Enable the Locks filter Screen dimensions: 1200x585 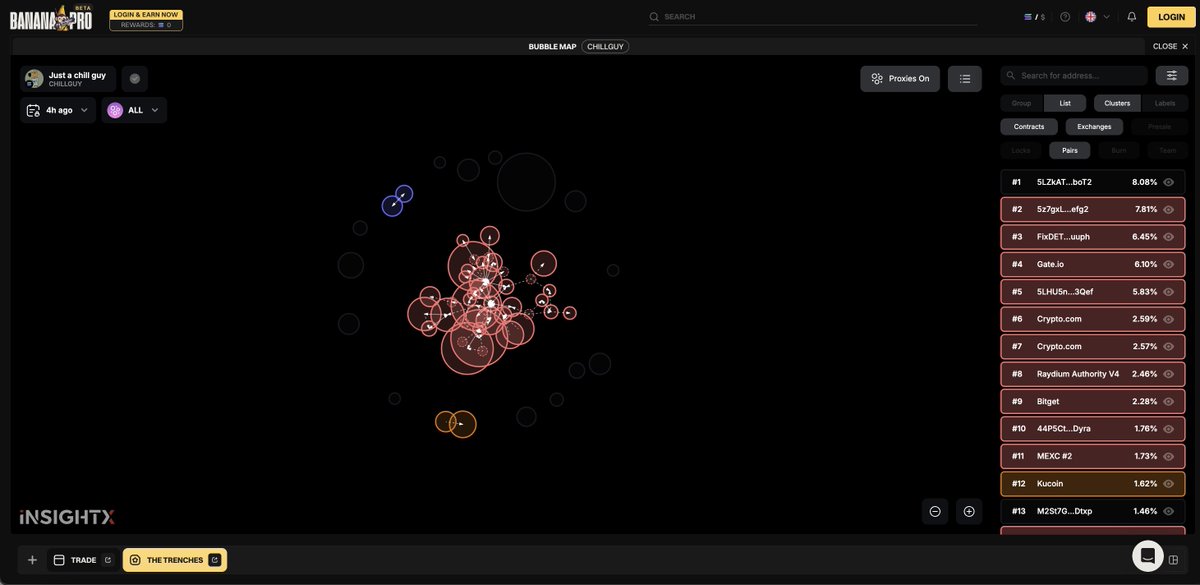(x=1021, y=151)
